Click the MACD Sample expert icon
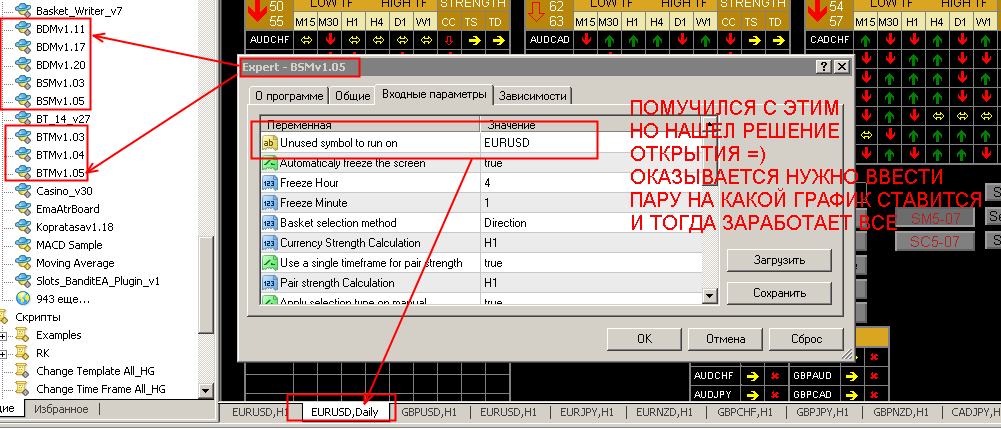 [24, 245]
